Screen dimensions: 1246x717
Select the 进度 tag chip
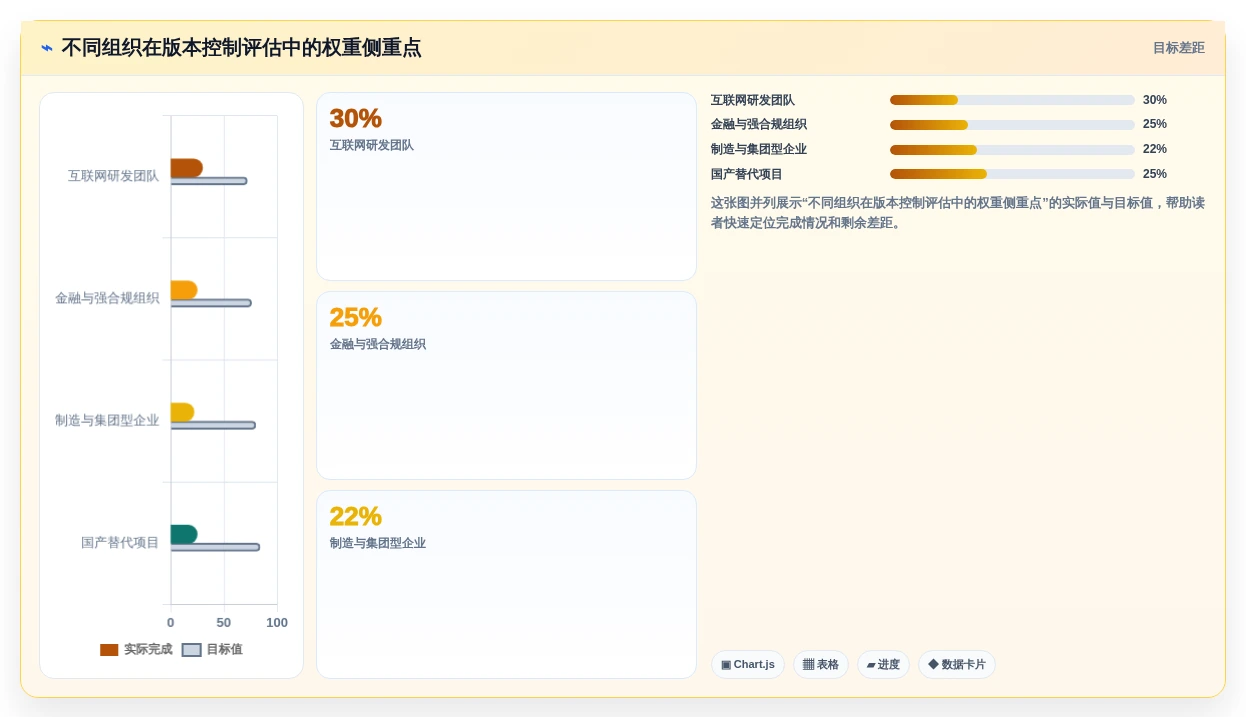(x=883, y=664)
